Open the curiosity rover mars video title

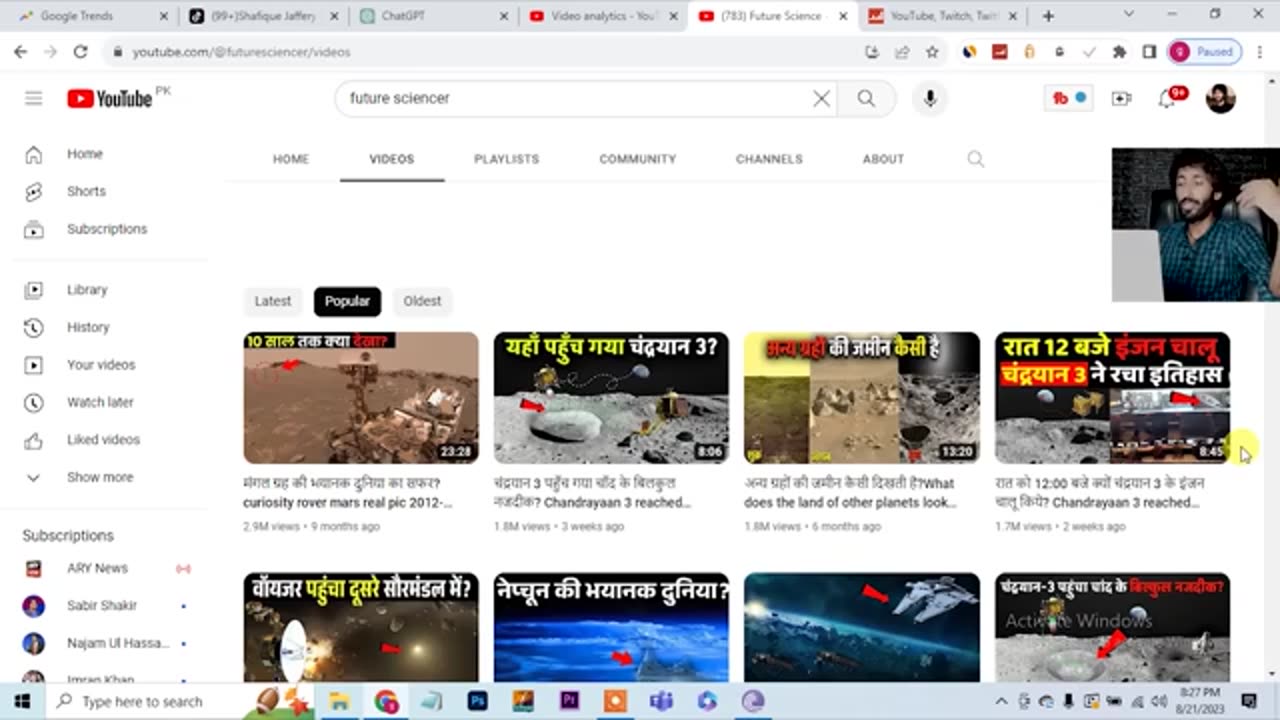coord(346,493)
